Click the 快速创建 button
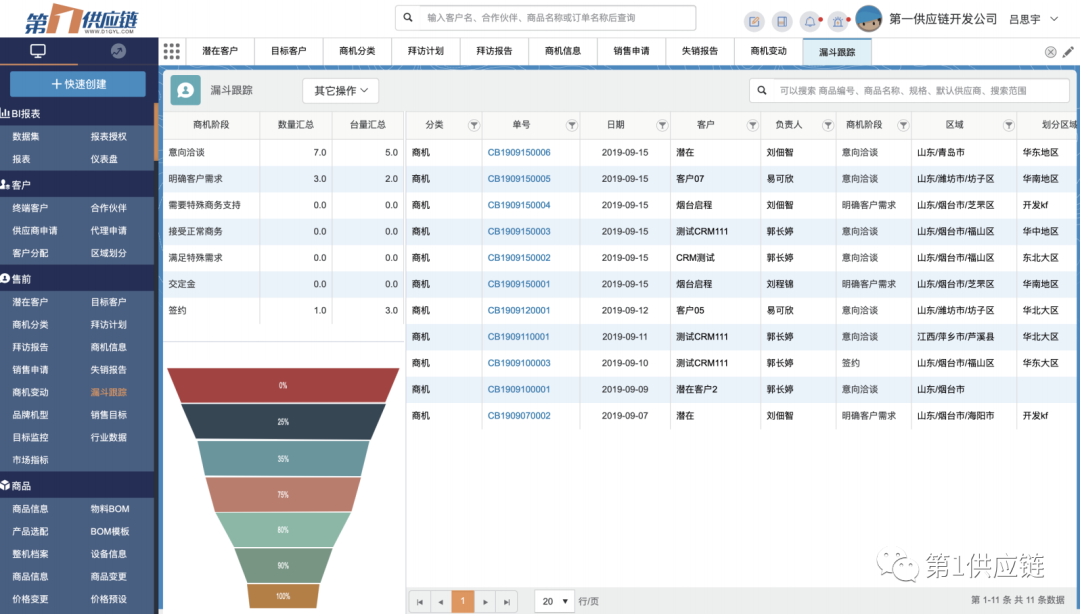Screen dimensions: 1080x614 78,84
